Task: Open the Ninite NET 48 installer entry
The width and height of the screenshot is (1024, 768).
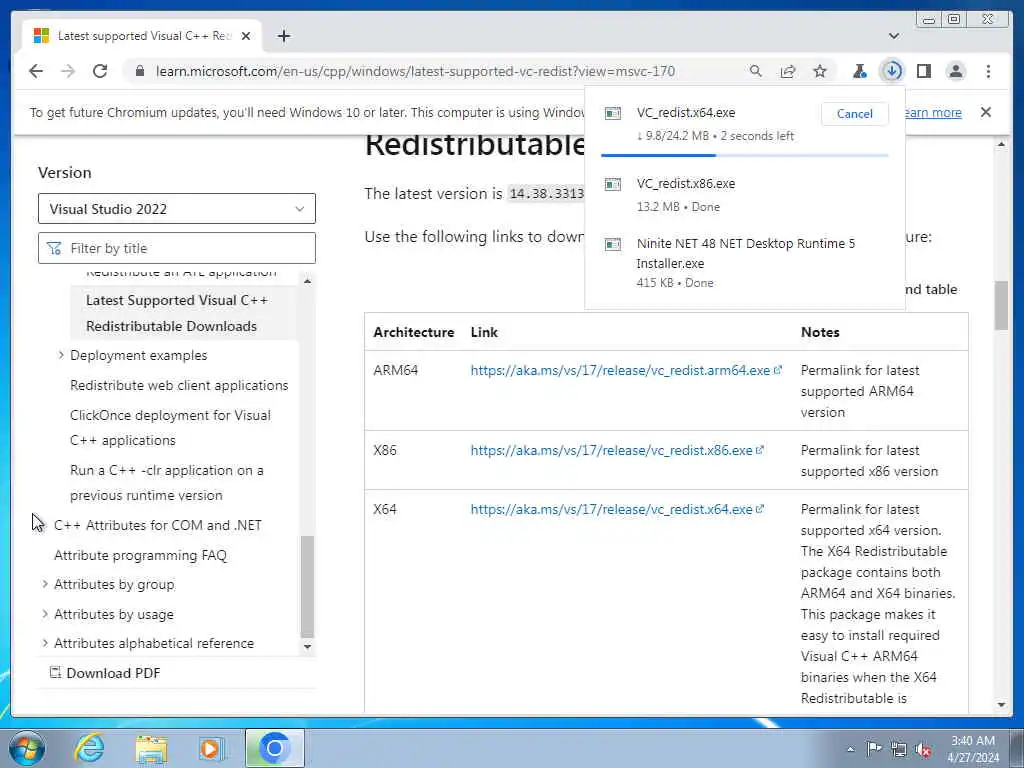Action: click(x=744, y=263)
